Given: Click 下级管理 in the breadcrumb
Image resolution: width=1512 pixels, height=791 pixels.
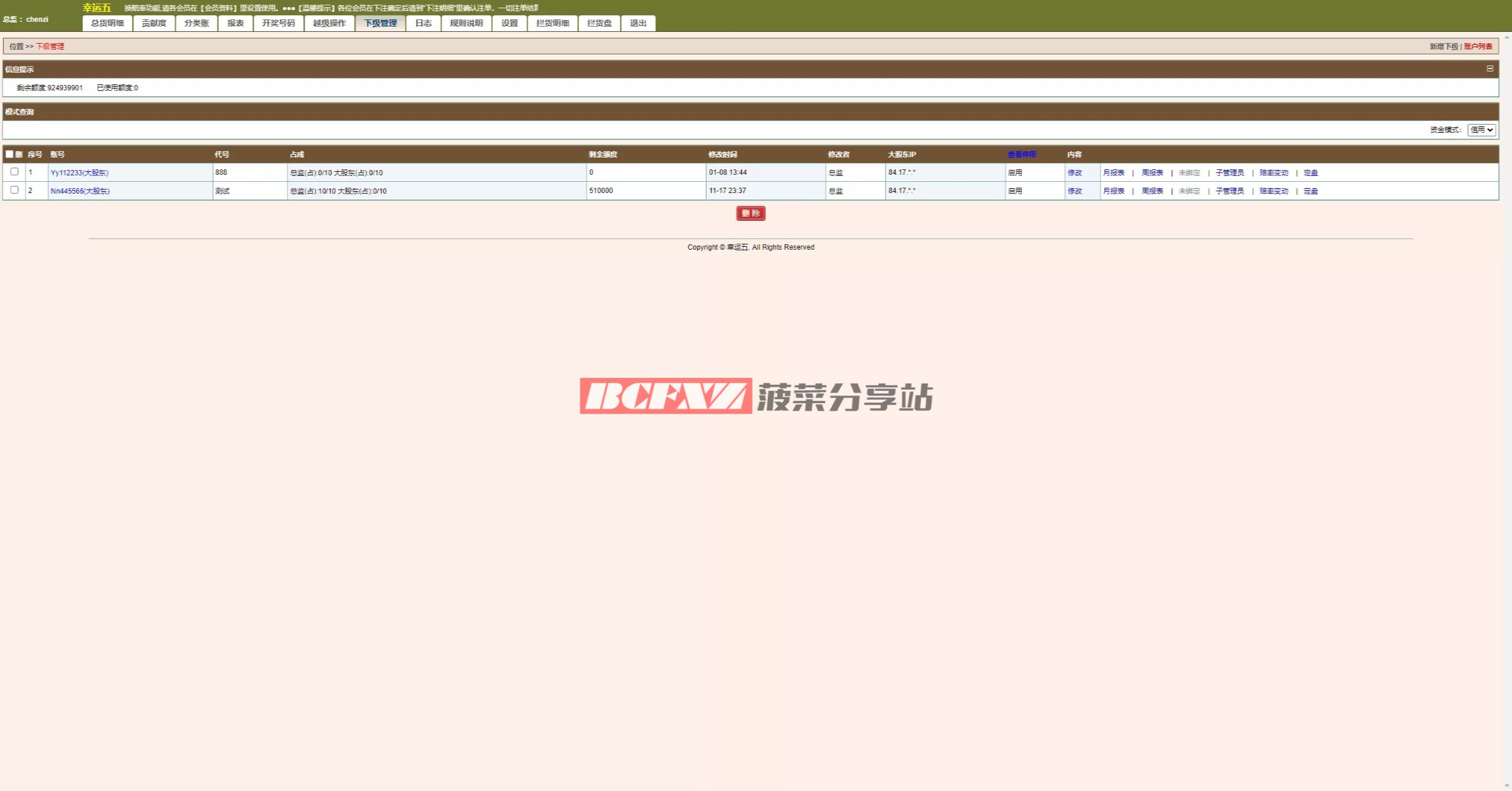Looking at the screenshot, I should [50, 46].
